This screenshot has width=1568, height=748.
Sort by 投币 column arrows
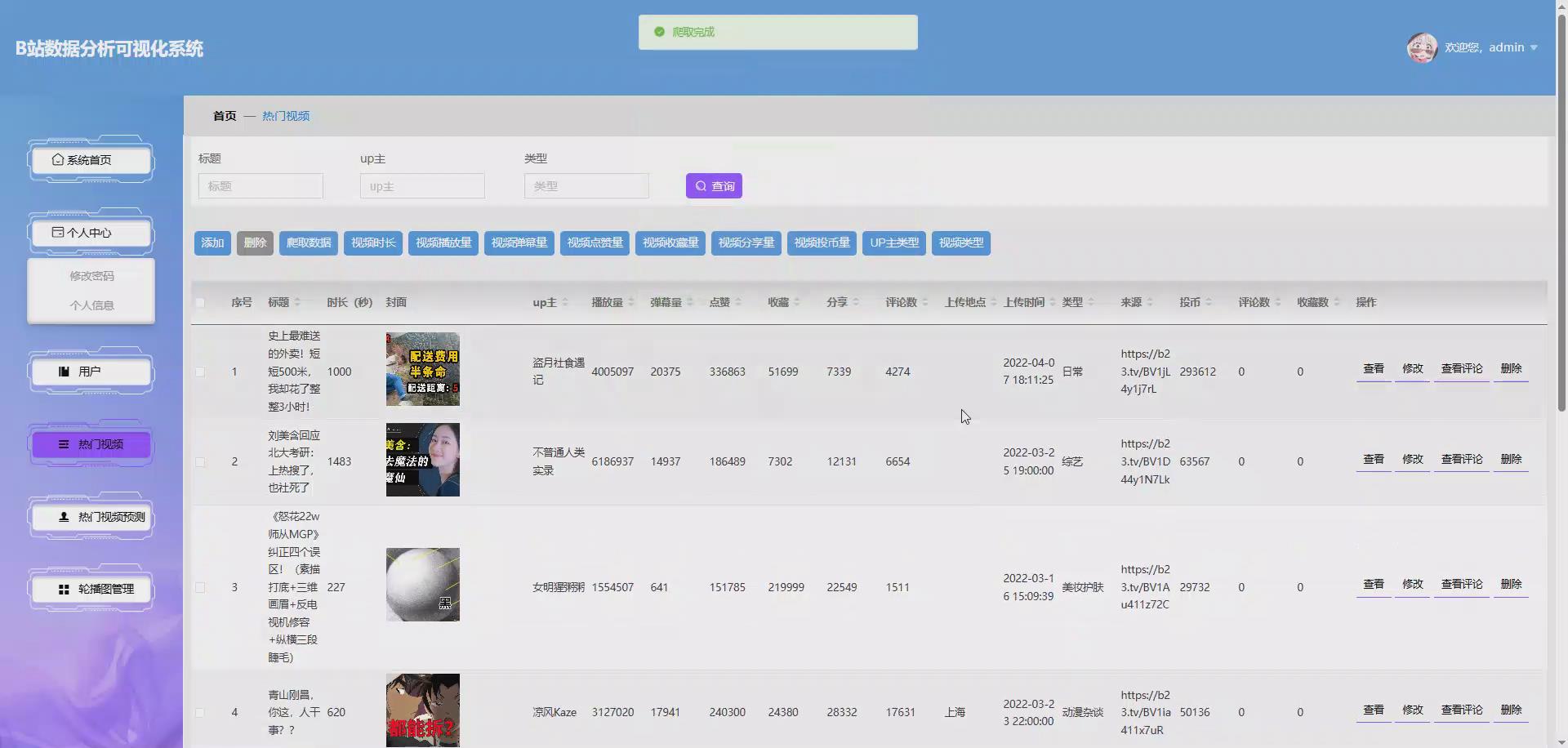coord(1209,302)
